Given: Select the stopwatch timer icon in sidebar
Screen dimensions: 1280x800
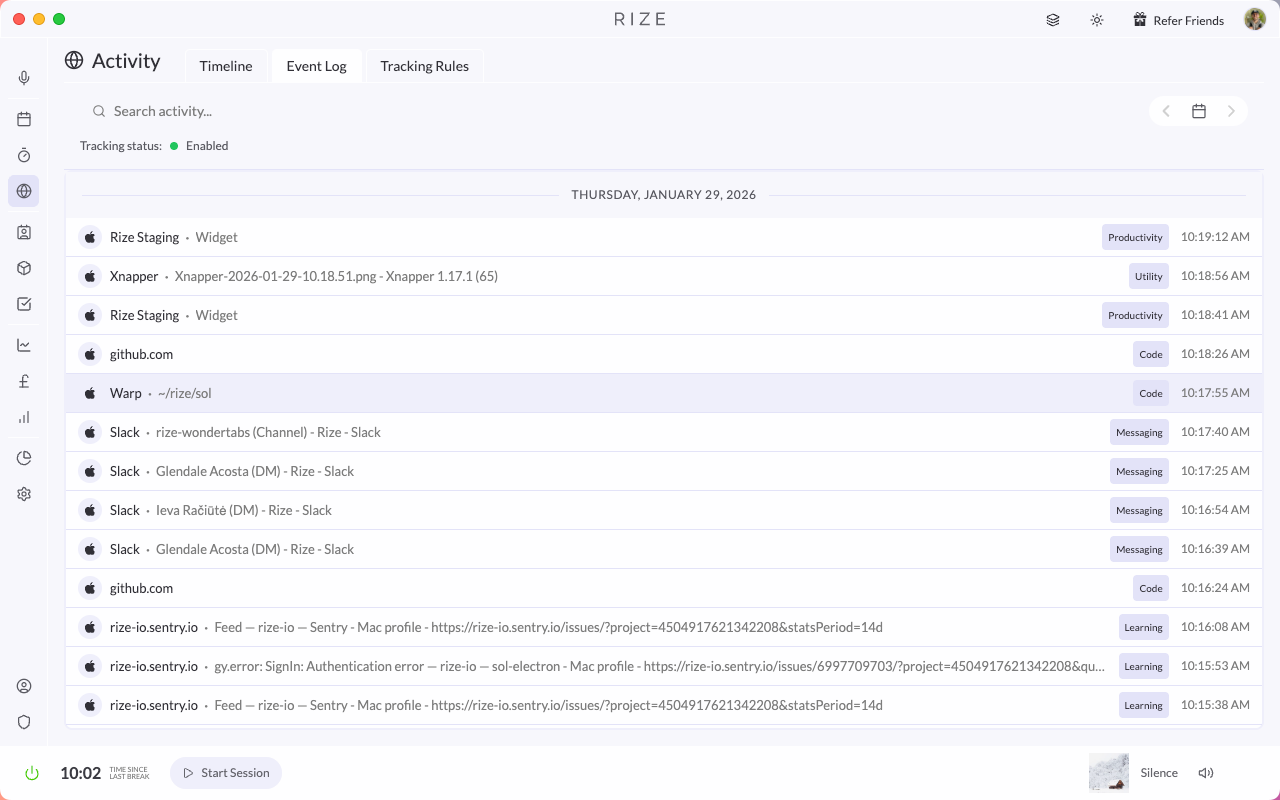Looking at the screenshot, I should point(24,155).
